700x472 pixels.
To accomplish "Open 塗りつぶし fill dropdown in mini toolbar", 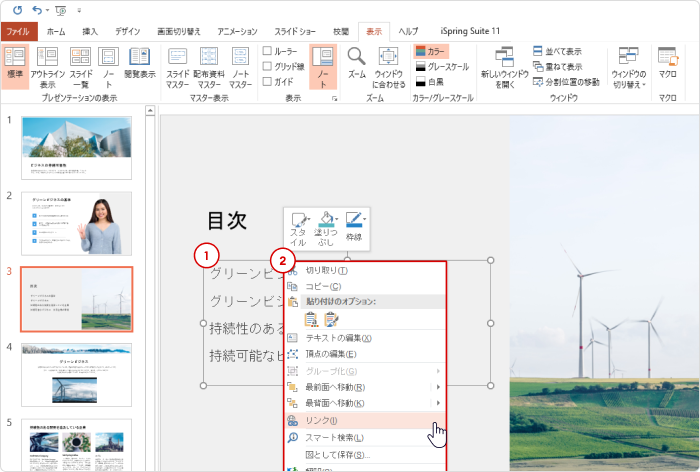I will pyautogui.click(x=326, y=229).
